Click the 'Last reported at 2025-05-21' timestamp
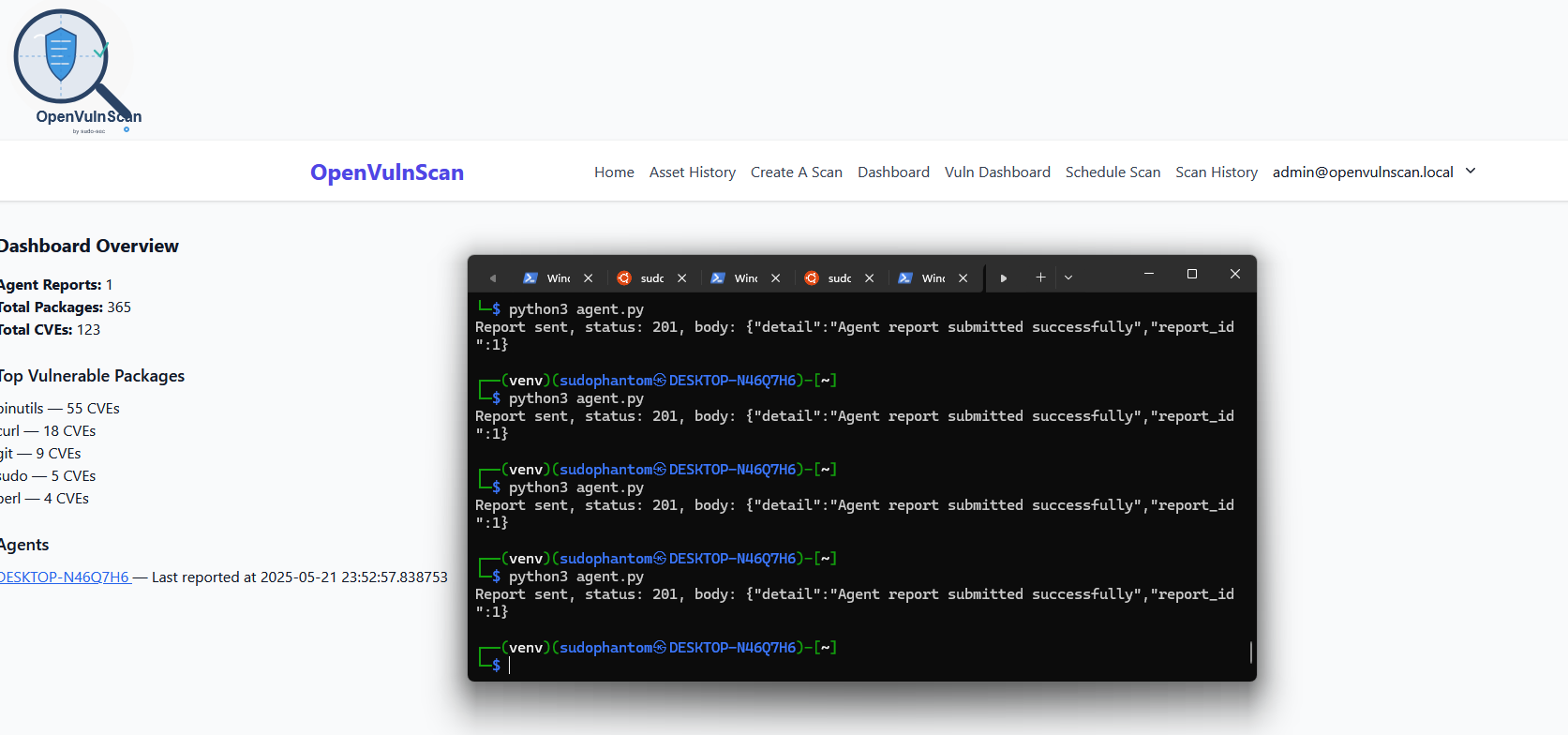The width and height of the screenshot is (1568, 735). point(300,577)
